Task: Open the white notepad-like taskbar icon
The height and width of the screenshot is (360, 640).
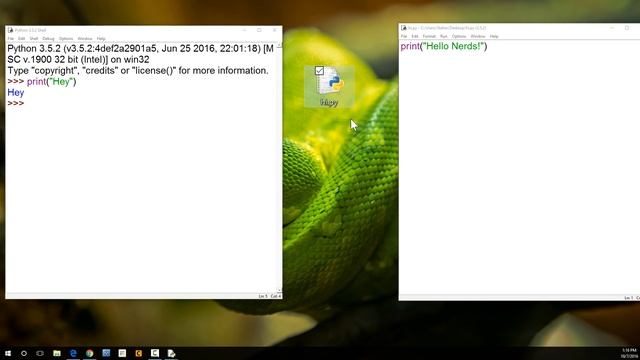Action: [x=122, y=353]
